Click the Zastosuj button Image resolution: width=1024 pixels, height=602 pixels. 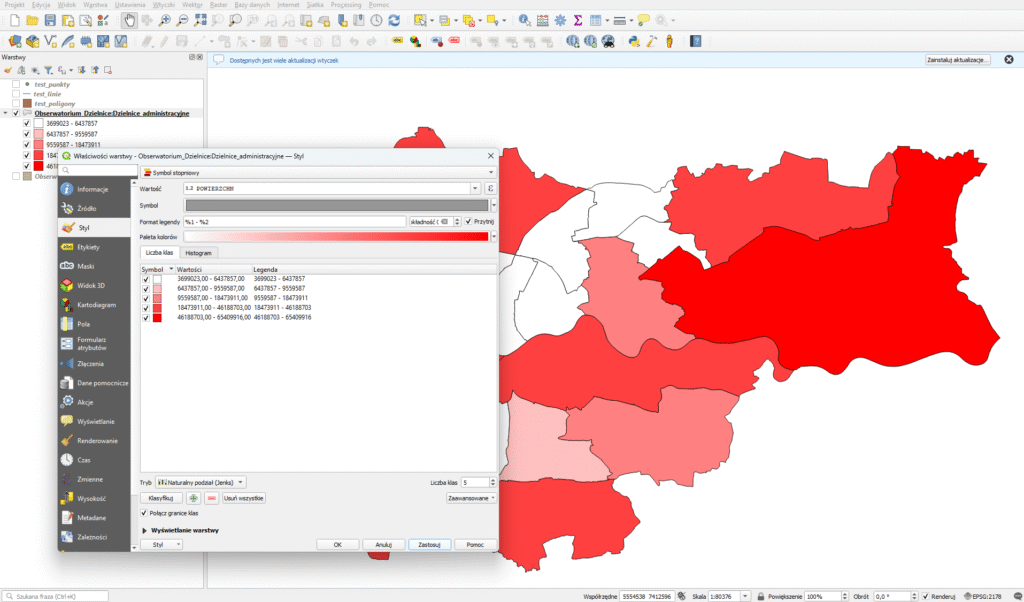[428, 545]
